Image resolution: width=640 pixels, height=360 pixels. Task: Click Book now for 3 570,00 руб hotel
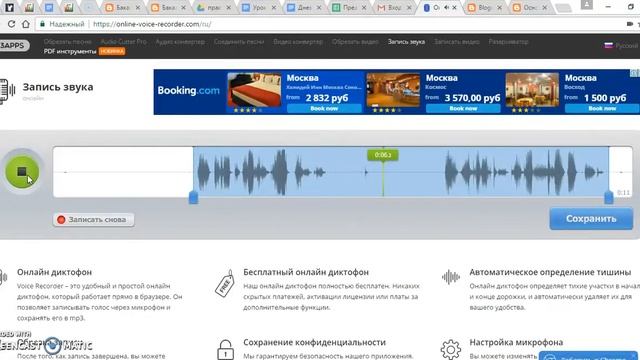[463, 109]
